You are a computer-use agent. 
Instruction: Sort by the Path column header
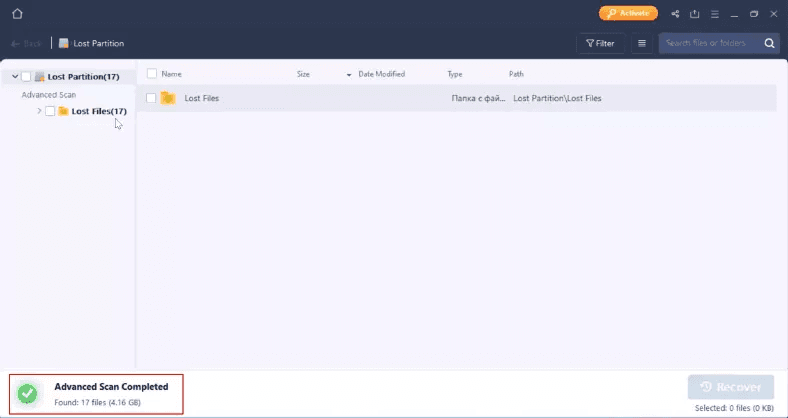[x=516, y=74]
